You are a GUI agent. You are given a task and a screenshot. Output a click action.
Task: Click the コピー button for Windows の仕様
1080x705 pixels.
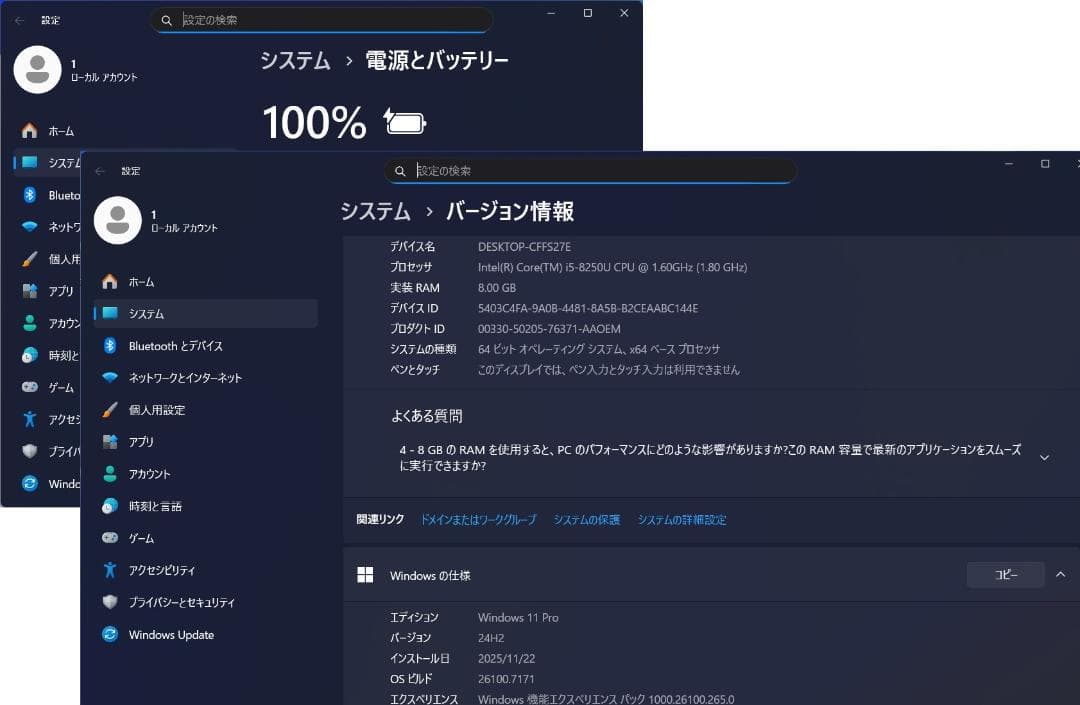1005,574
